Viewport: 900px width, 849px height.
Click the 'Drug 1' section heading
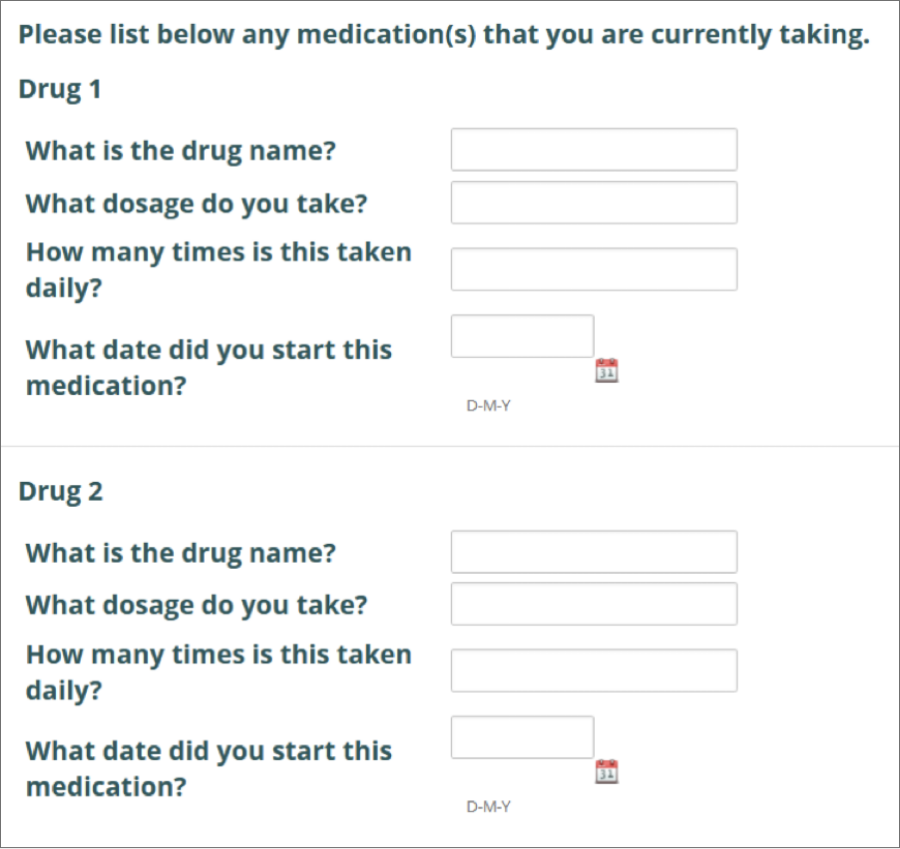click(x=60, y=90)
